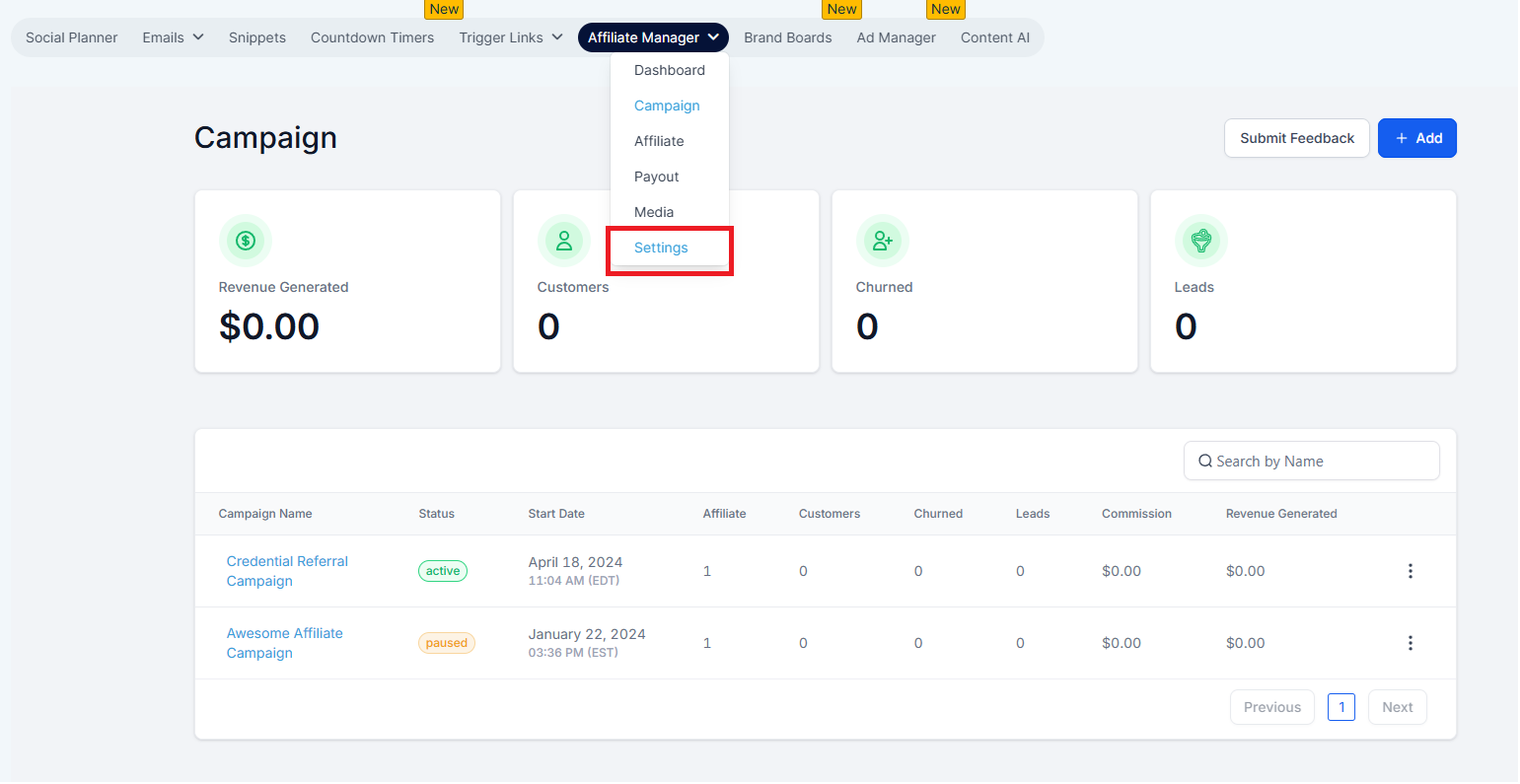Open options menu for Awesome Affiliate Campaign

[1411, 643]
